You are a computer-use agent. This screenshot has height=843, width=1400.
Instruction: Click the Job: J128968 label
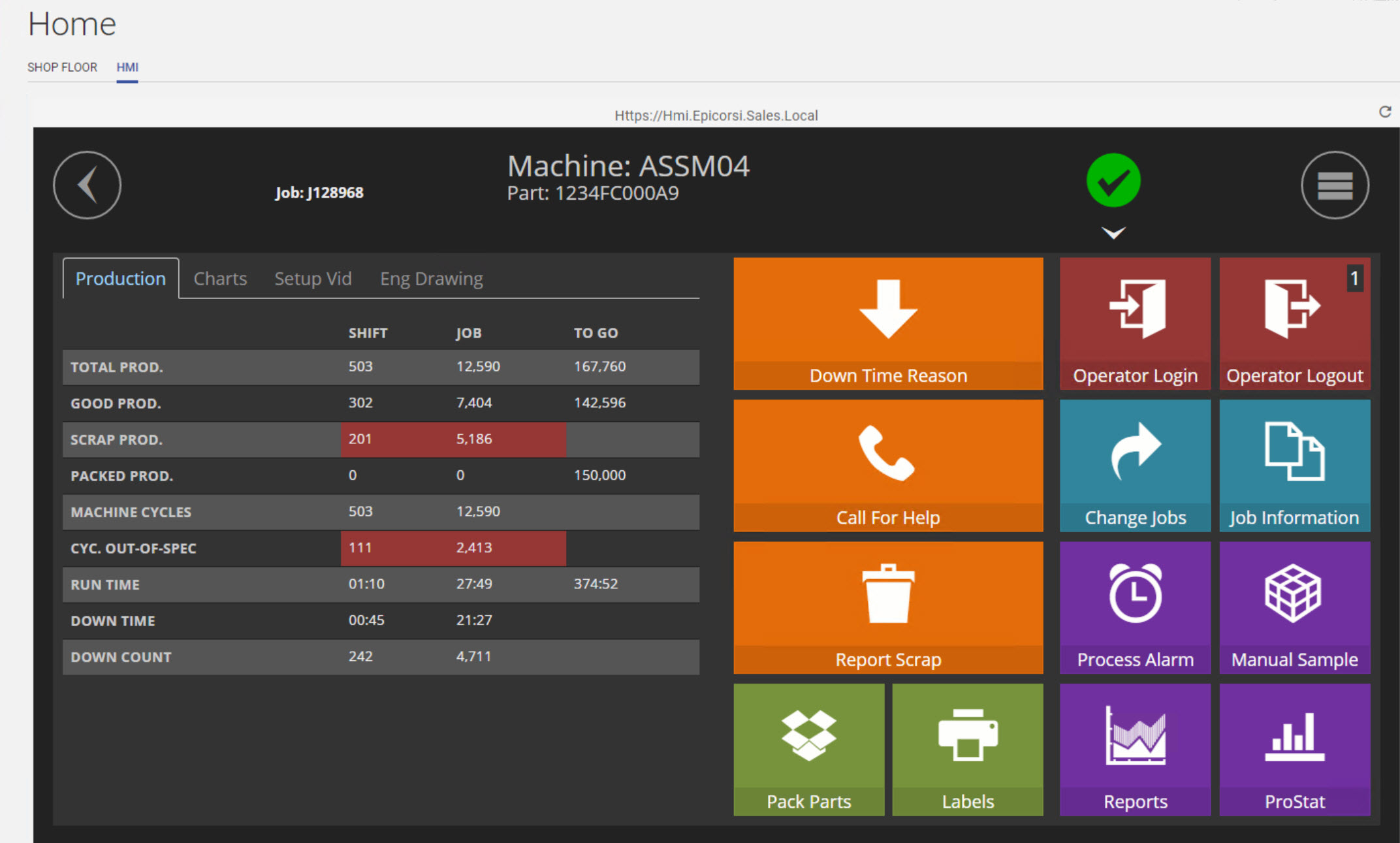click(319, 193)
